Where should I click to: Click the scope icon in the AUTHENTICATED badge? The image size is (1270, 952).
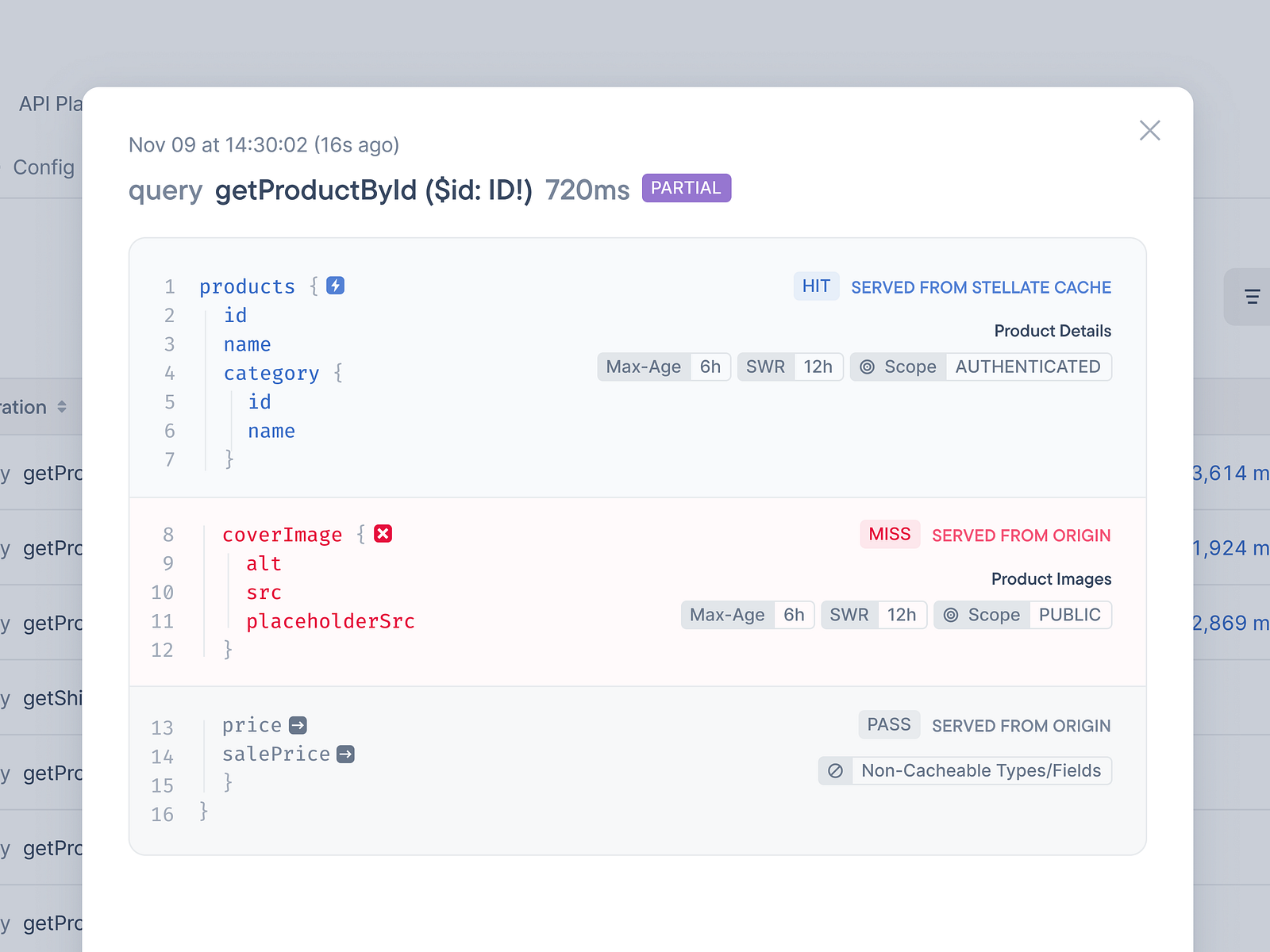[x=866, y=367]
